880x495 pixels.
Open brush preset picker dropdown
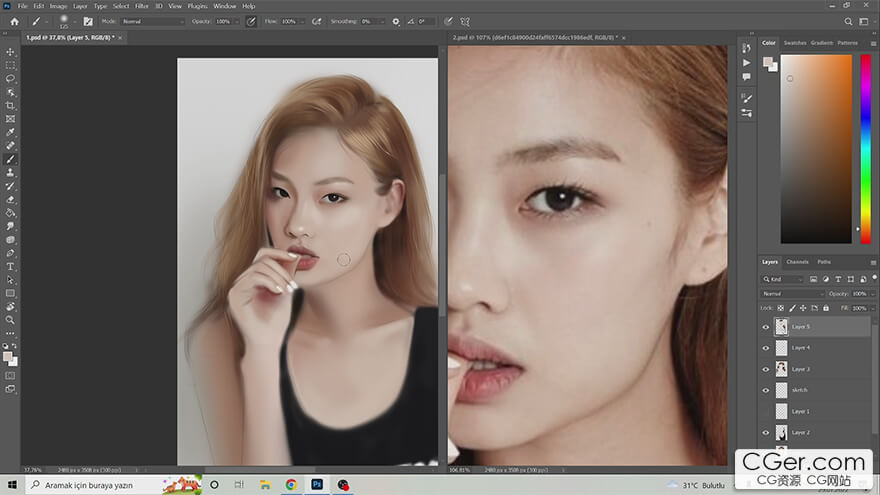tap(75, 21)
